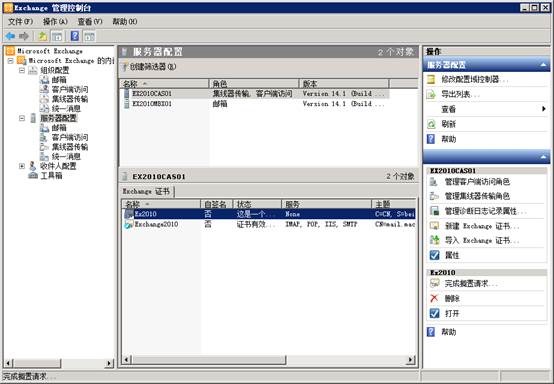Click the console tree scroll-left arrow
This screenshot has width=554, height=384.
[x=8, y=363]
